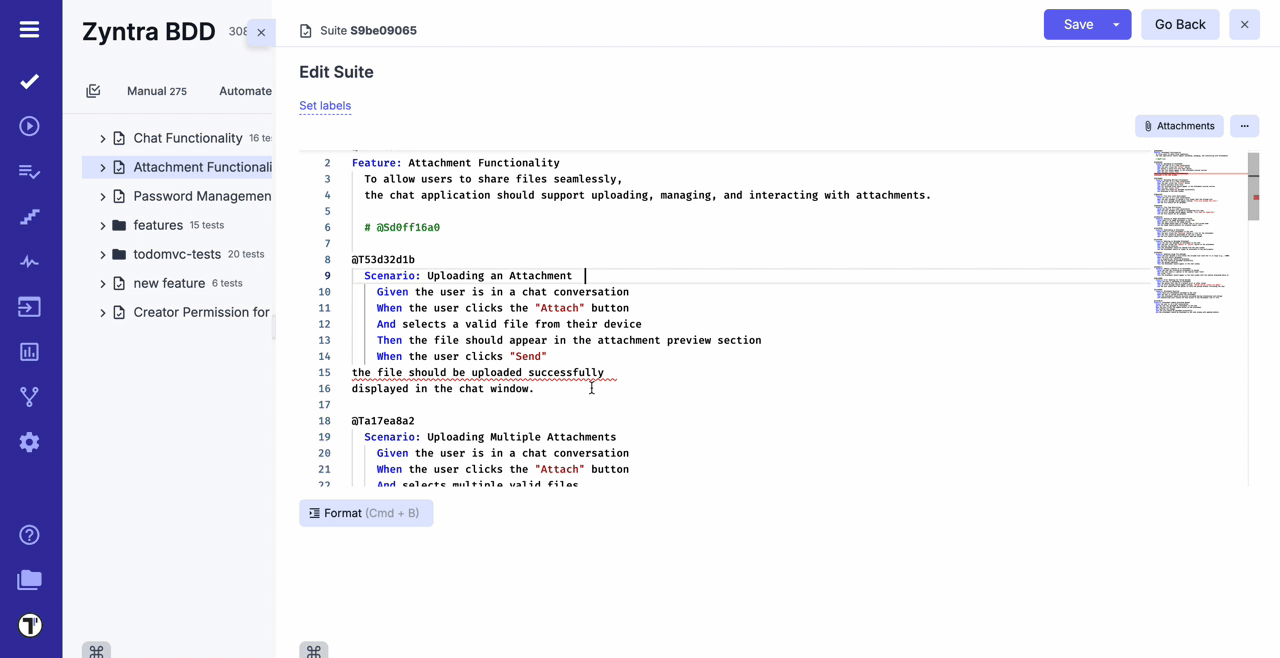Click the file icon of Chat Functionality

(119, 138)
